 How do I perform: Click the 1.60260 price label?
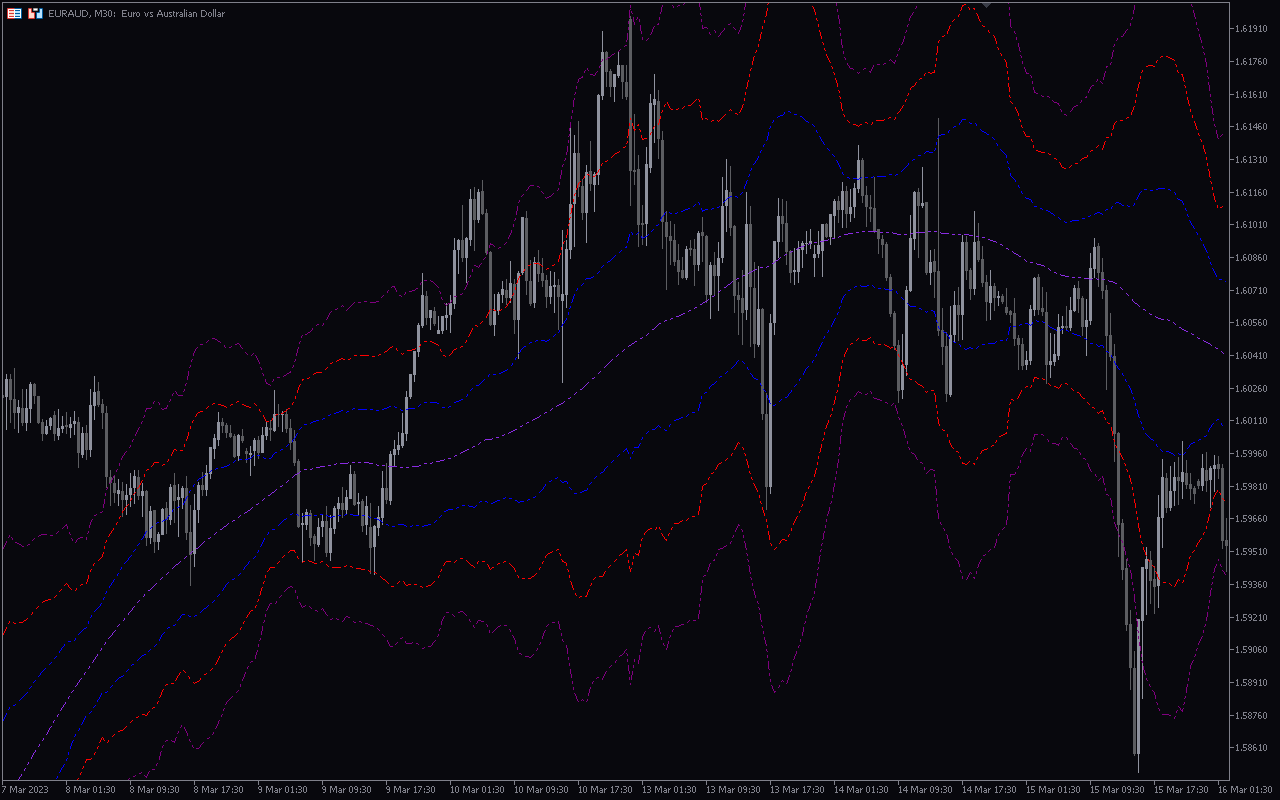coord(1252,389)
